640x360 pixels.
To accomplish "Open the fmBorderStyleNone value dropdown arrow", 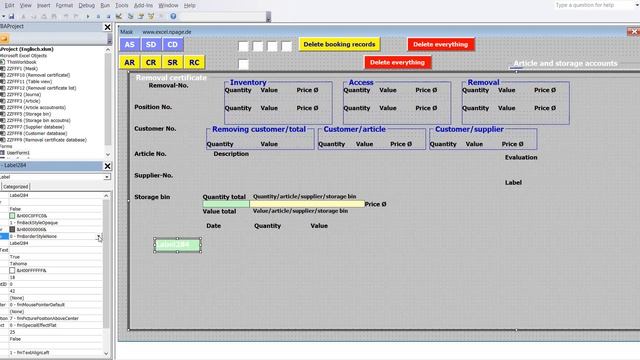I will (x=99, y=236).
